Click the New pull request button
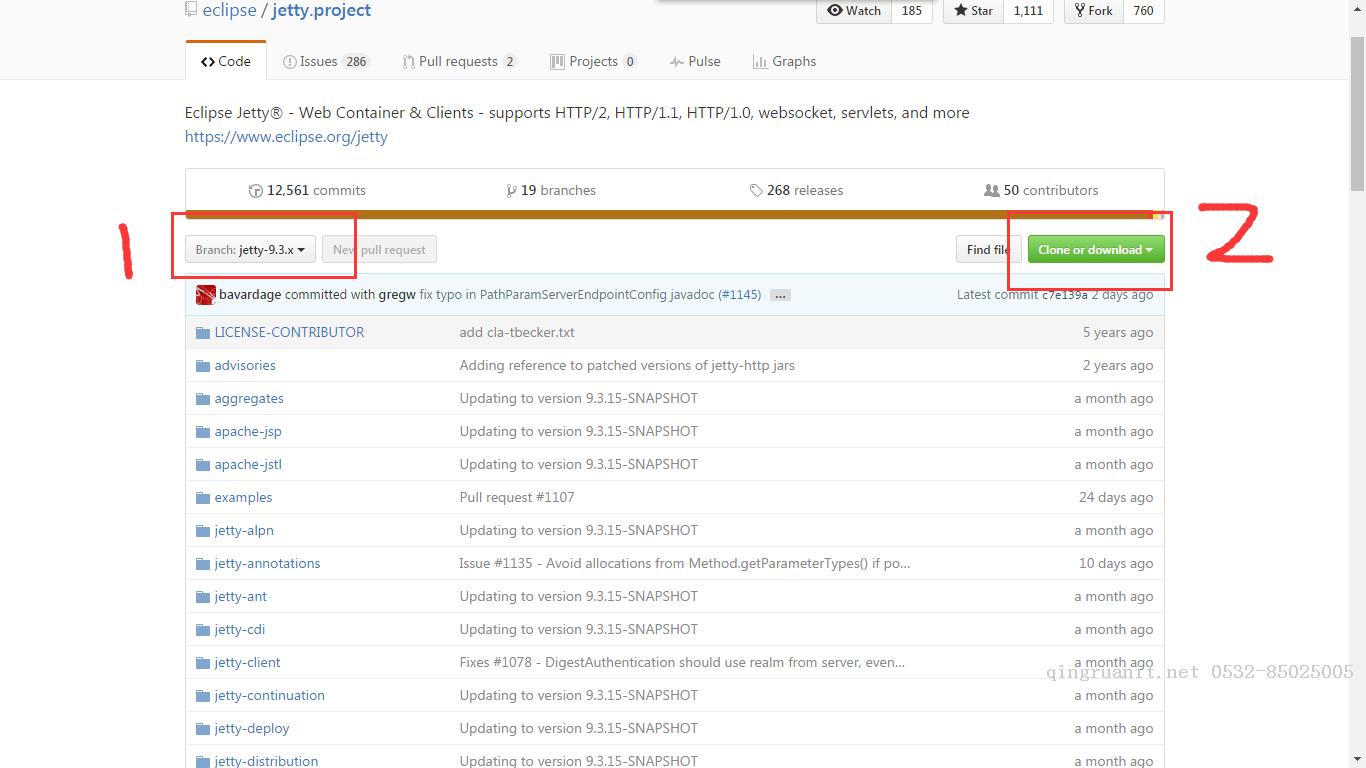Image resolution: width=1366 pixels, height=768 pixels. pos(380,250)
